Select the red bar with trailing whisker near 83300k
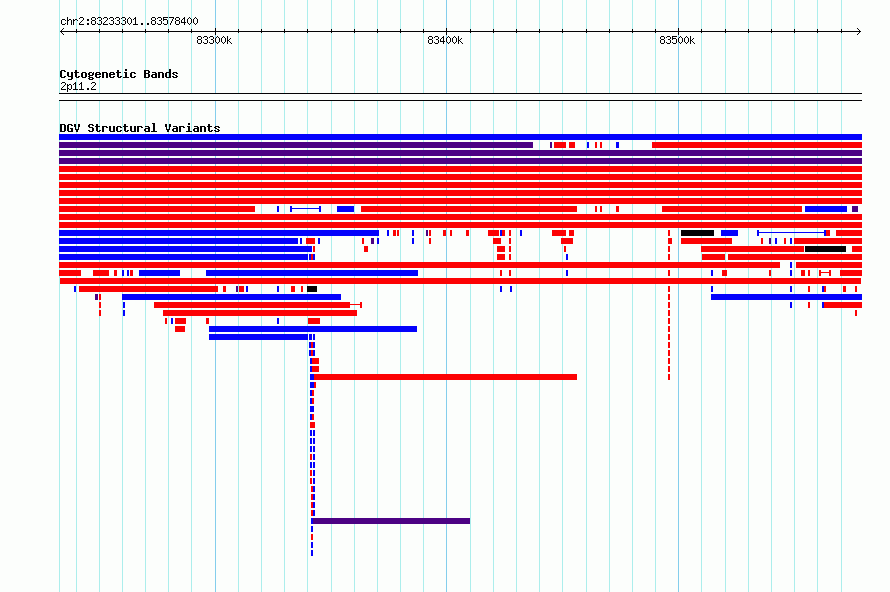 click(x=258, y=305)
